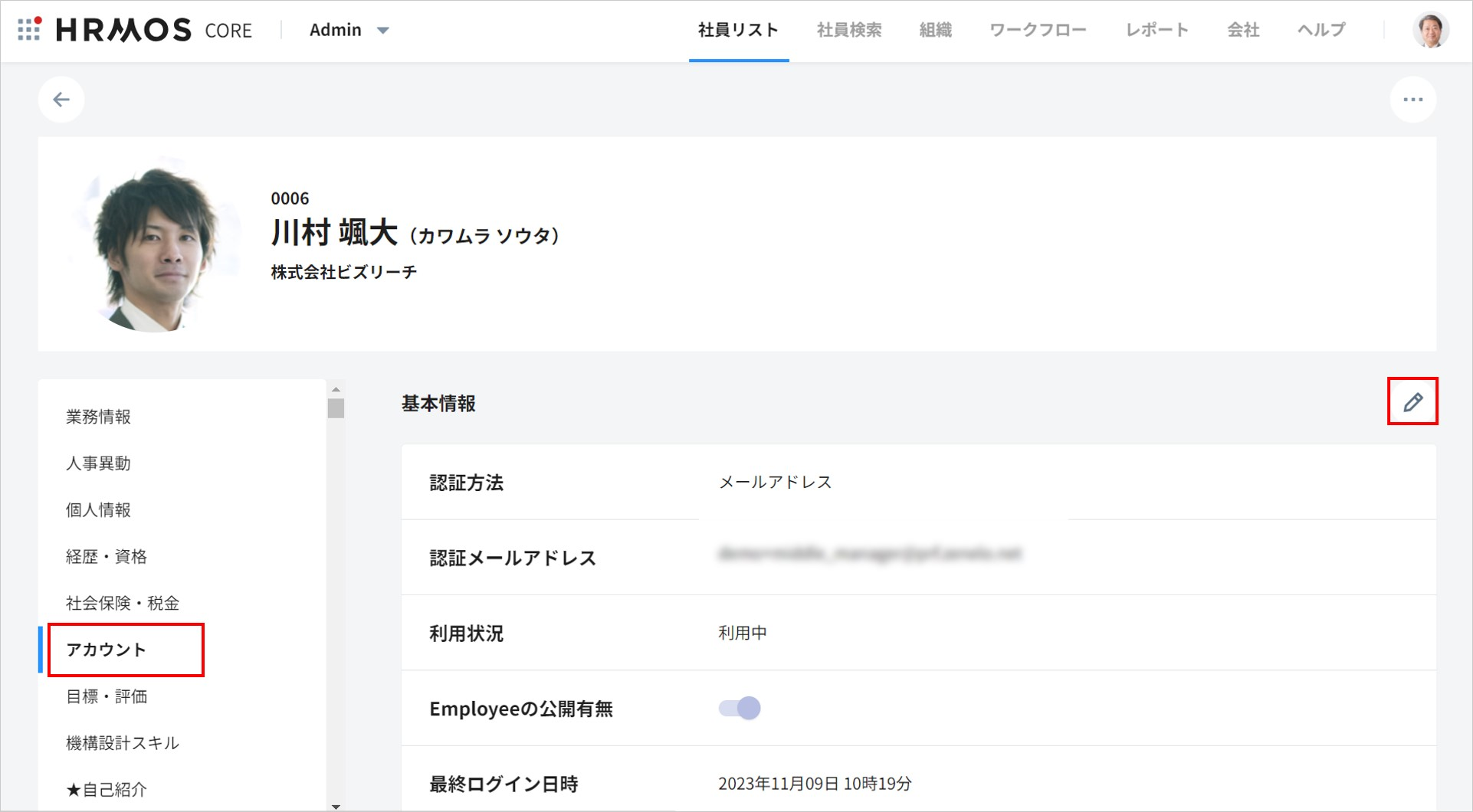This screenshot has width=1473, height=812.
Task: Select 目標・評価 in the sidebar
Action: coord(107,696)
